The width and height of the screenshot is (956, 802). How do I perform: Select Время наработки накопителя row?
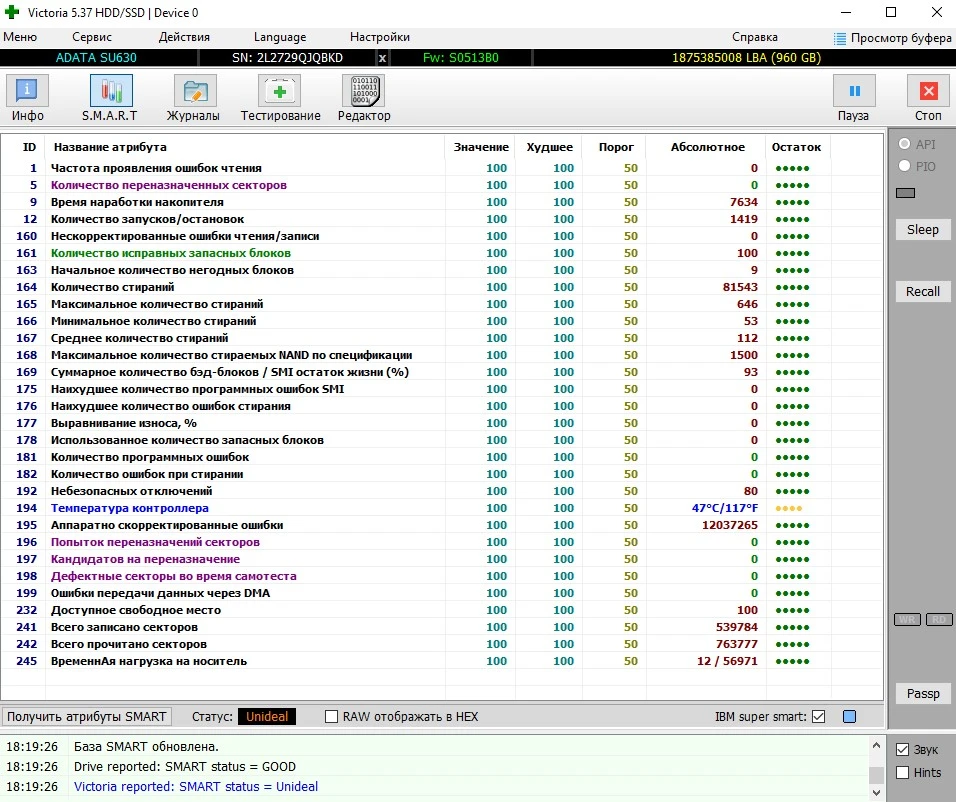[x=441, y=202]
